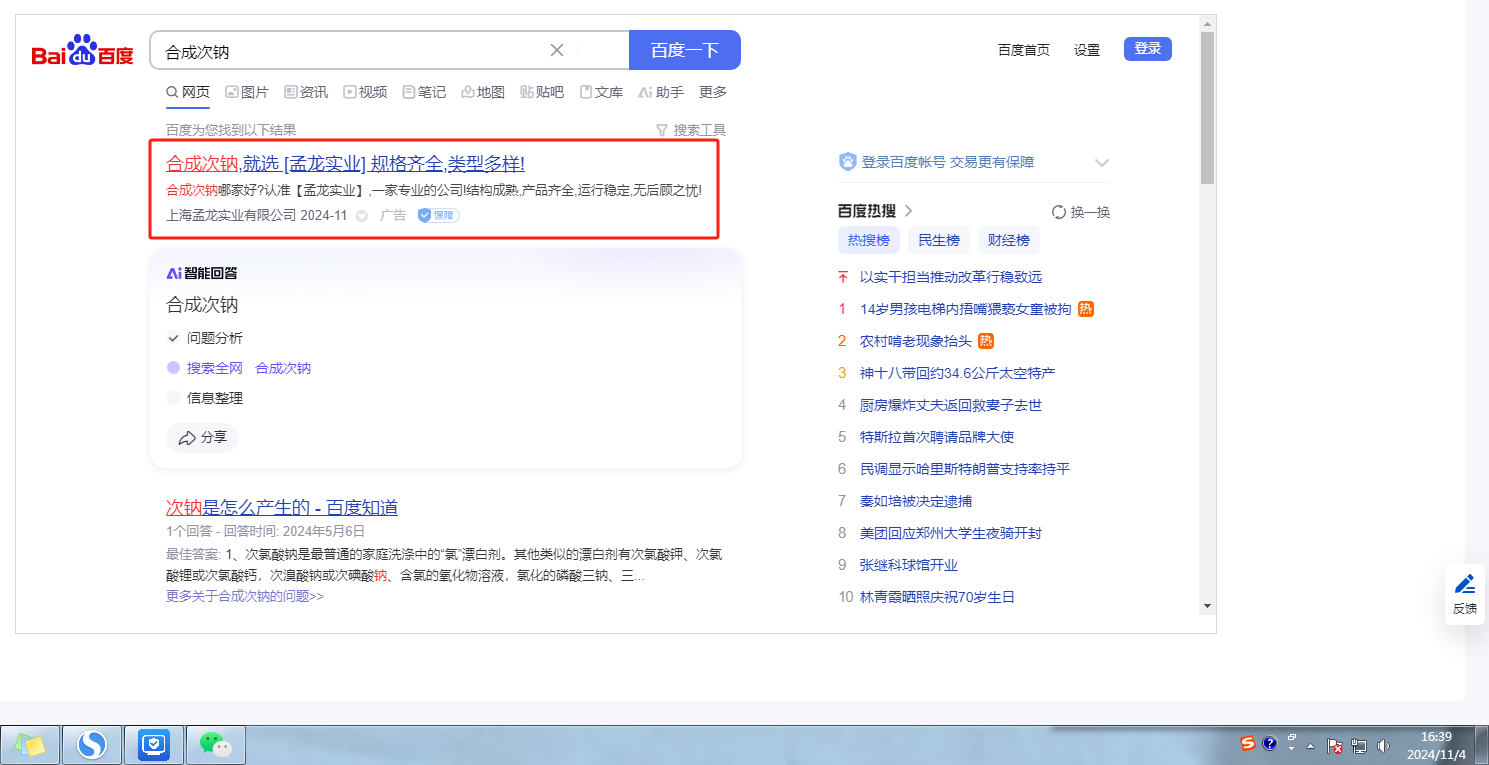Select the 信息整理 step item
The width and height of the screenshot is (1489, 765).
tap(214, 398)
